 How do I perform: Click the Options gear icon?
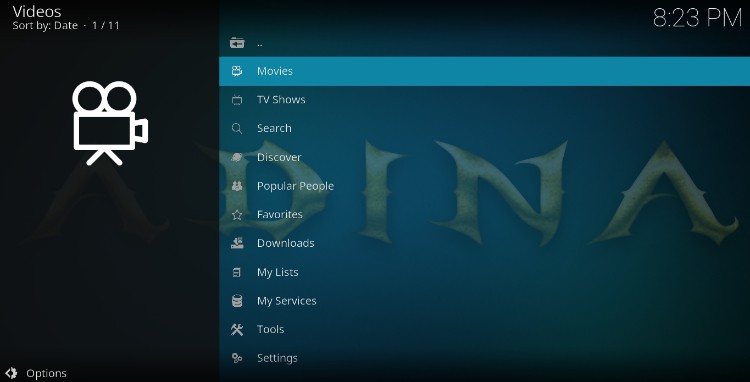point(11,373)
